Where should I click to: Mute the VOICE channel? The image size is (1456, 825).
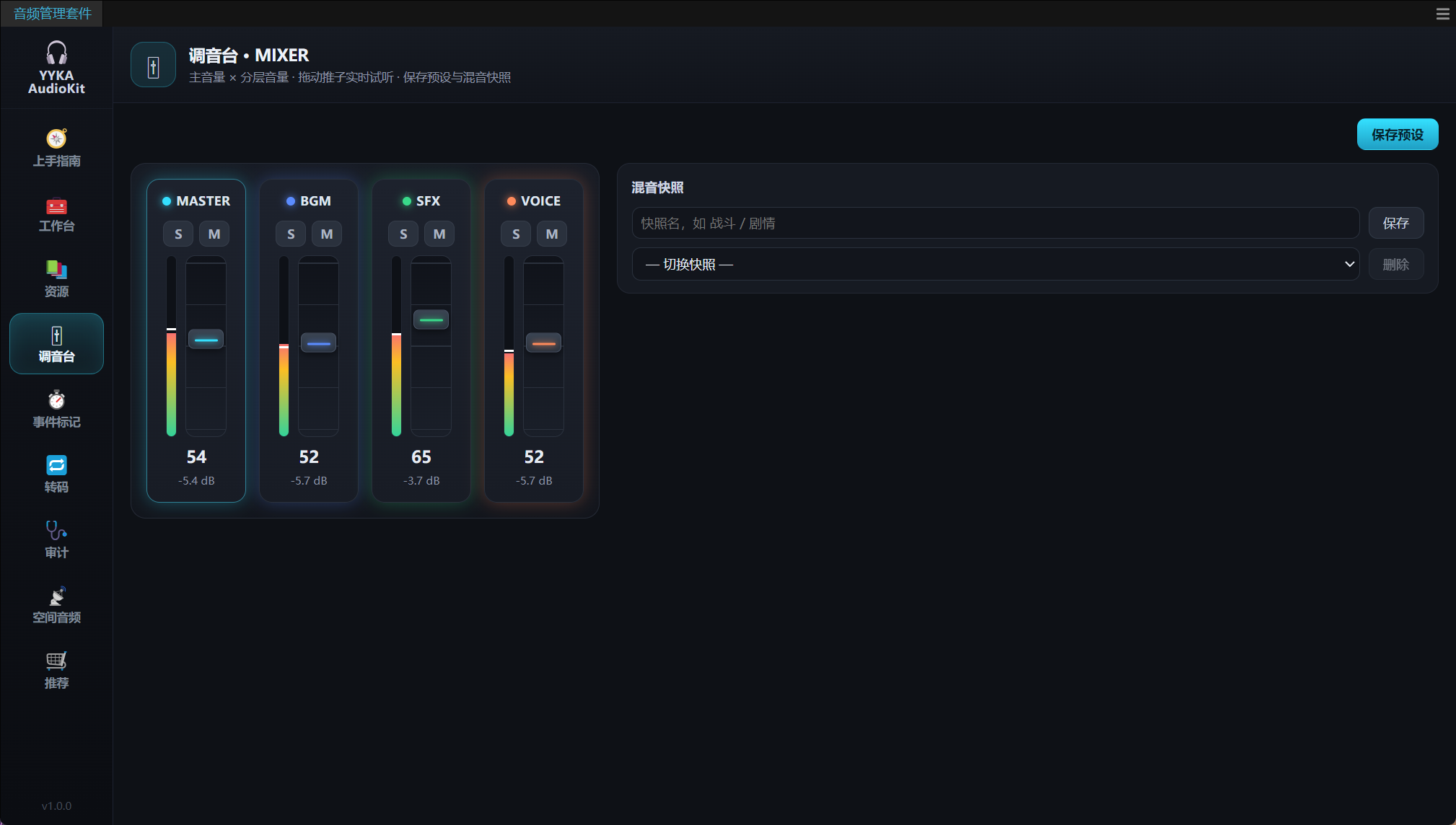552,234
